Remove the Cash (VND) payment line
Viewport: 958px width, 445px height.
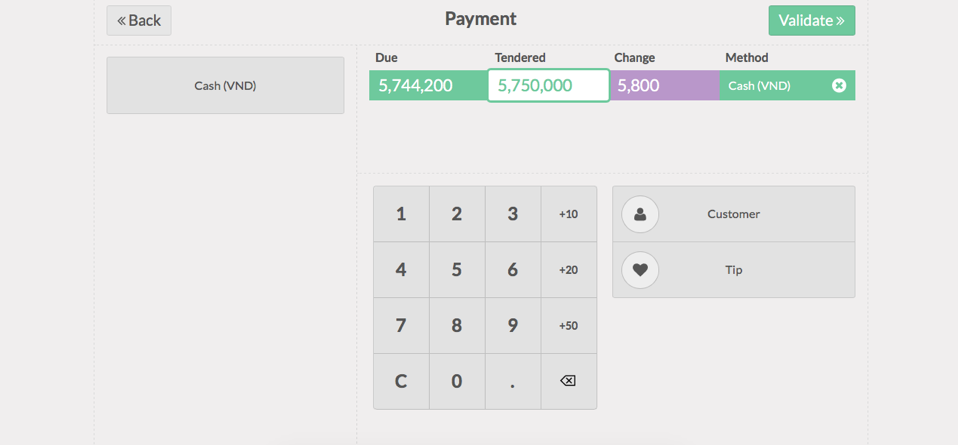[839, 86]
